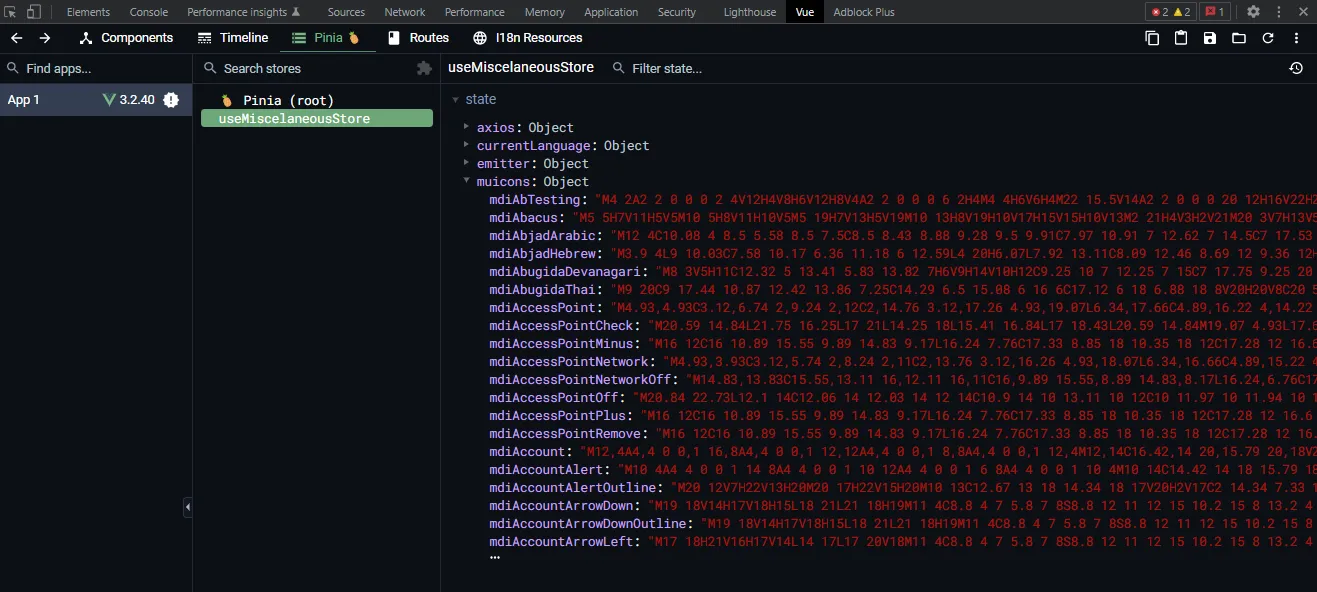
Task: Switch to the Sources tab
Action: pos(346,12)
